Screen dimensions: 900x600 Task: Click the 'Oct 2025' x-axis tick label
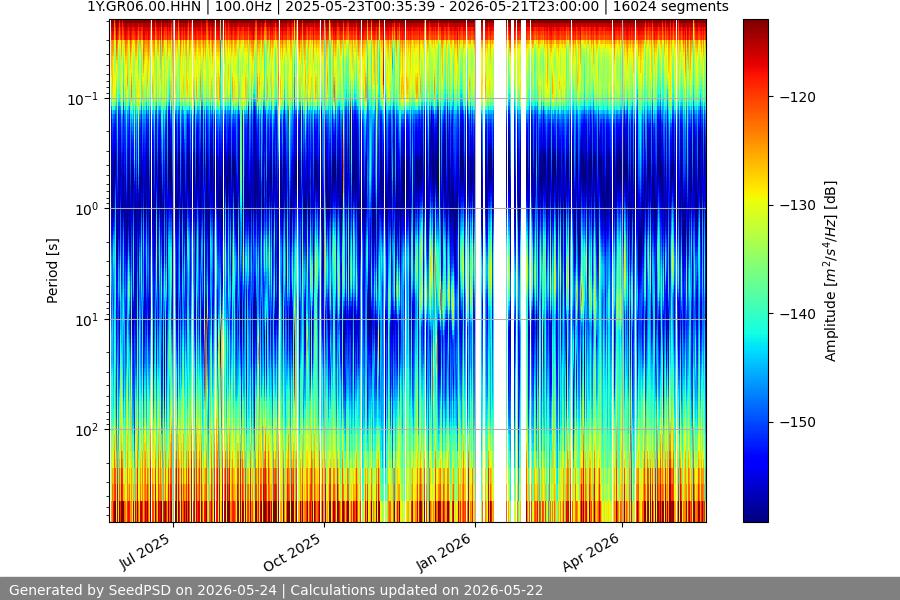click(292, 553)
